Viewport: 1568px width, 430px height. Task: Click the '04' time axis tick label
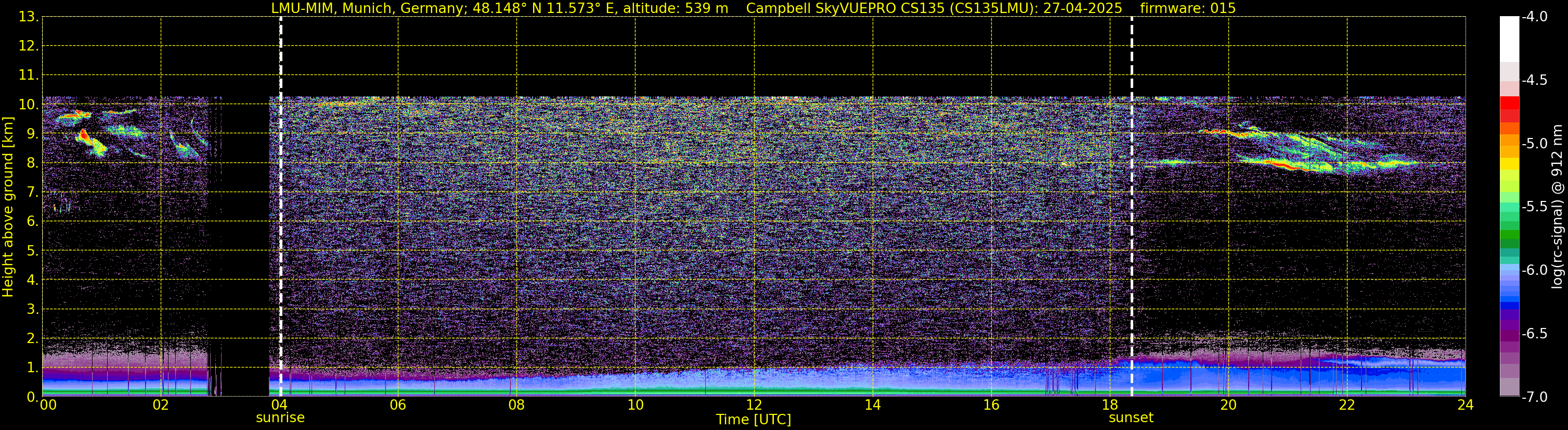(x=279, y=405)
